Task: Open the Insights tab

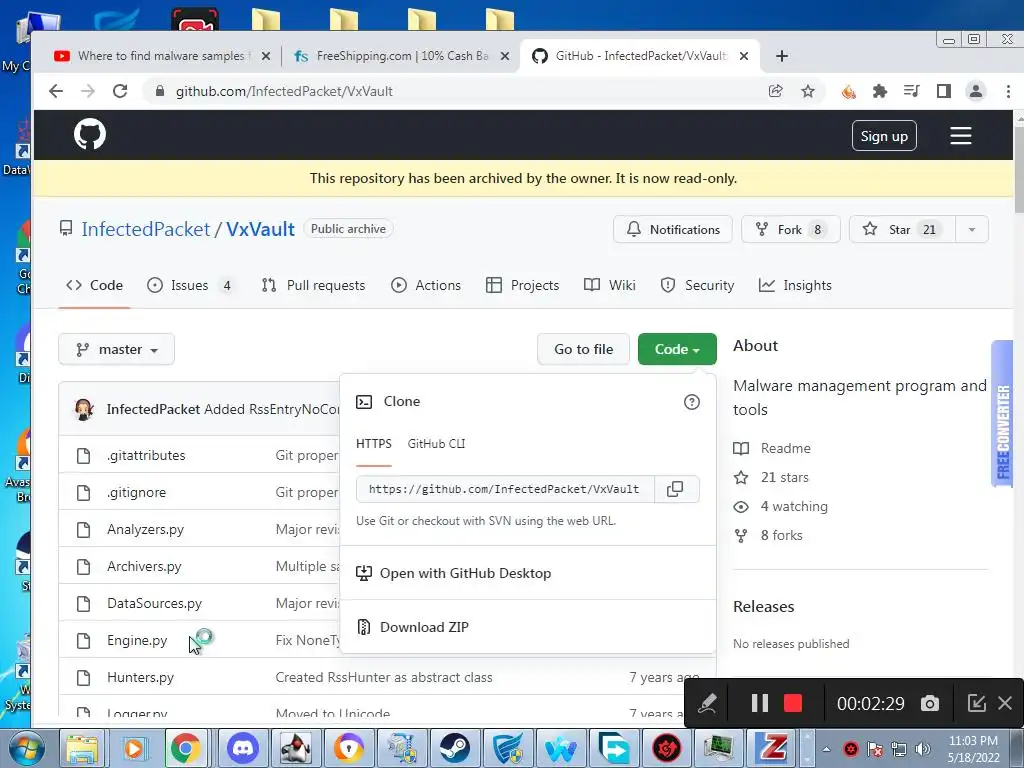Action: (x=795, y=285)
